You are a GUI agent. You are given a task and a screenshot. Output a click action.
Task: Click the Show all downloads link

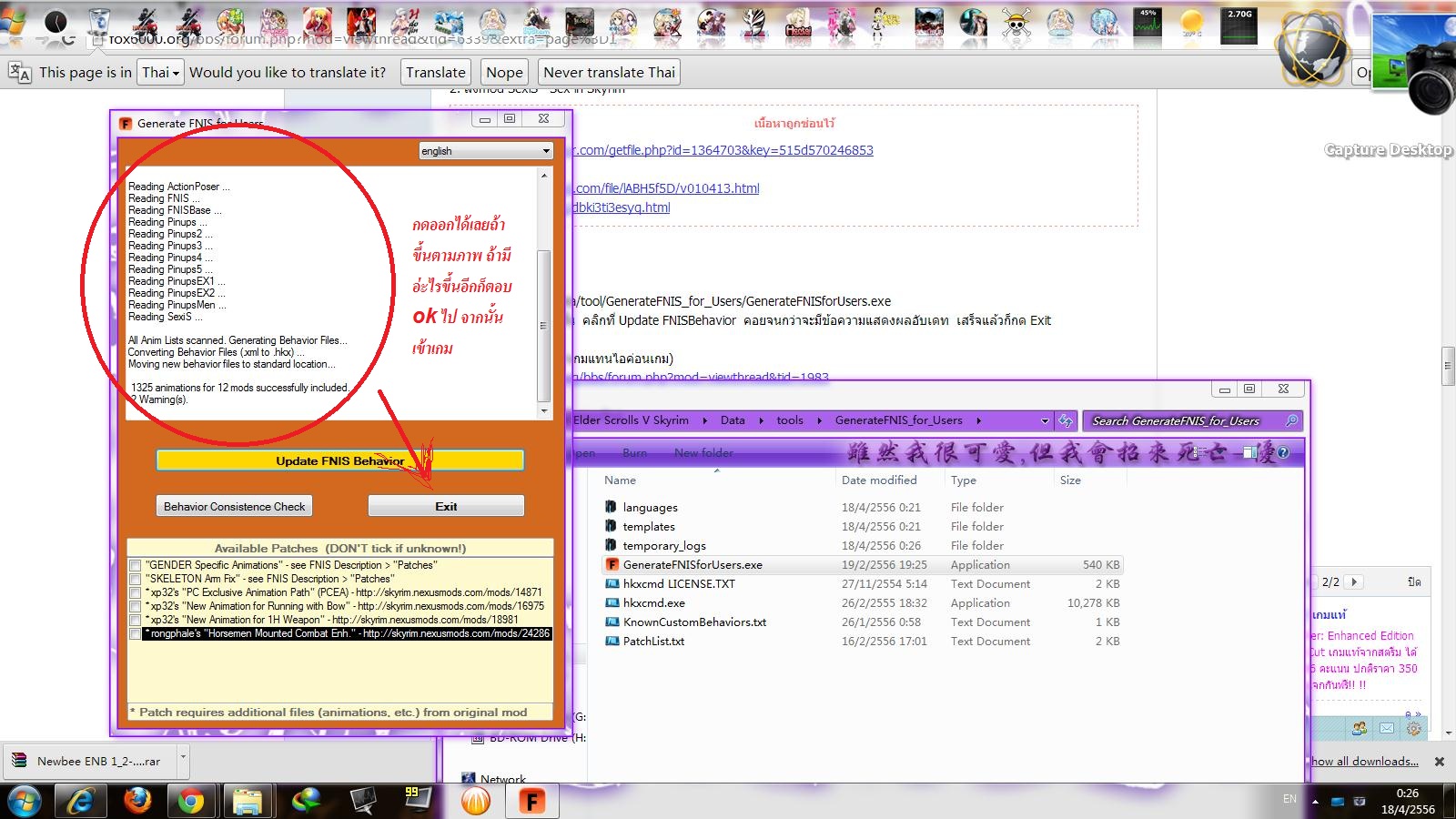click(x=1365, y=762)
